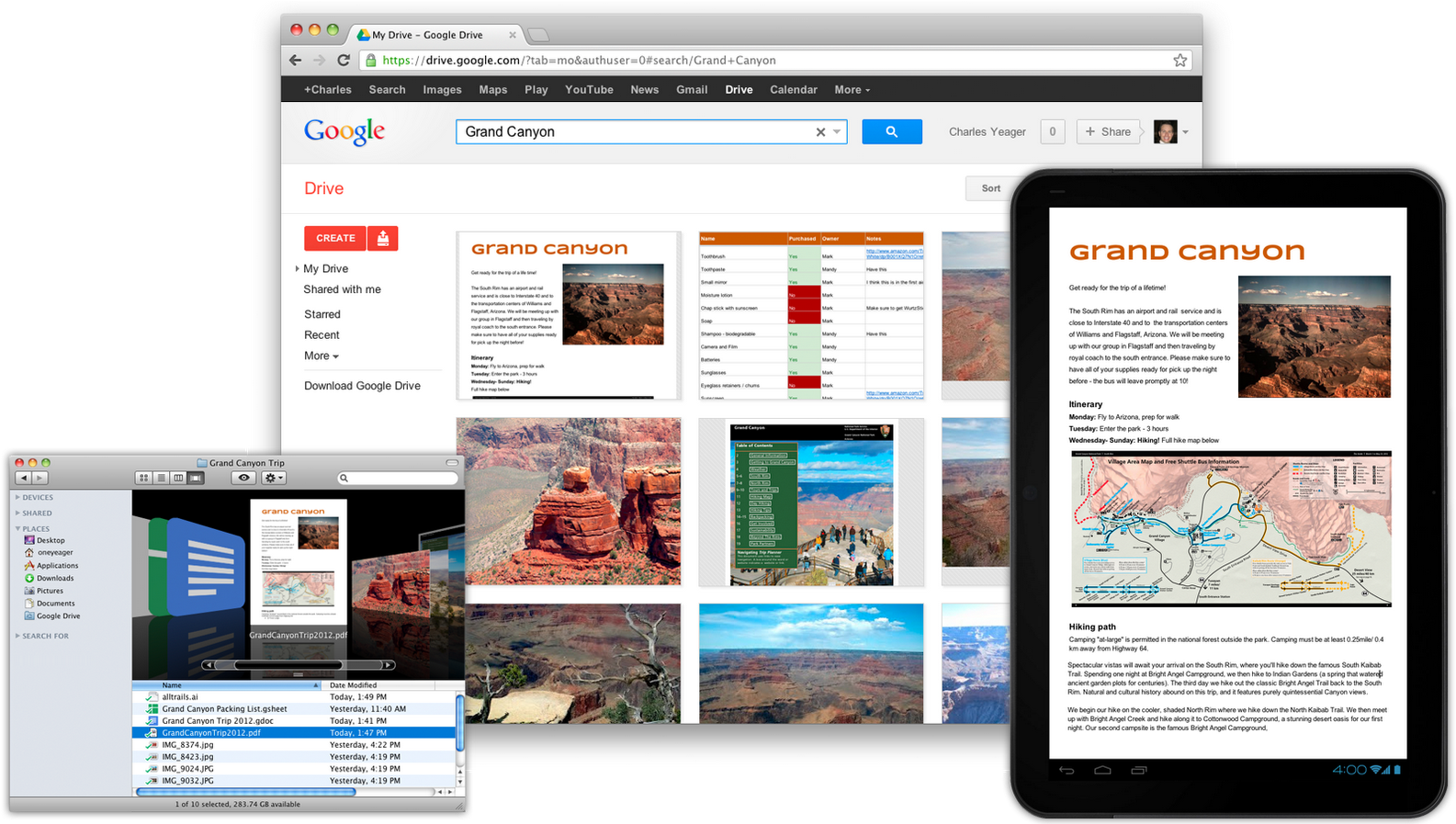Click the Pictures folder in the Finder sidebar
This screenshot has height=824, width=1456.
[x=44, y=591]
